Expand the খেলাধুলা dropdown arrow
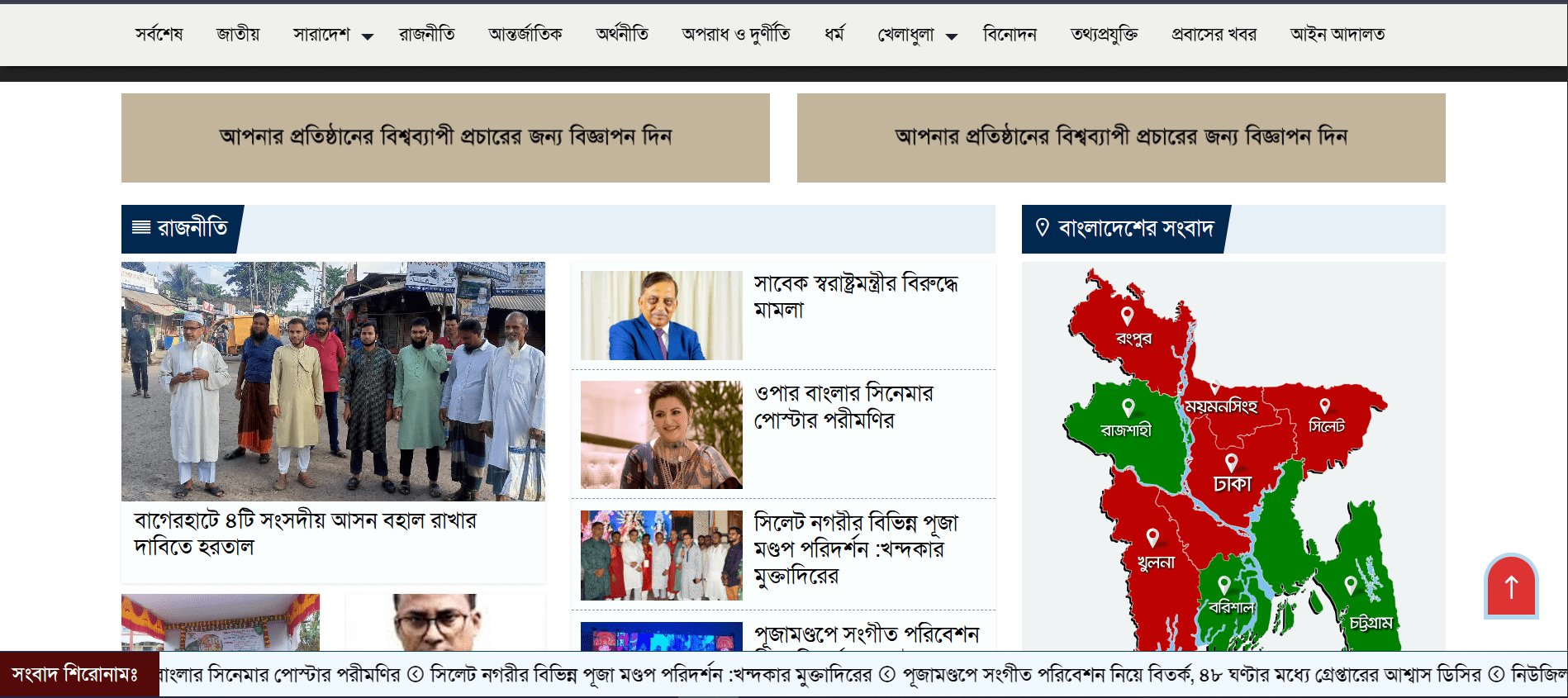The height and width of the screenshot is (698, 1568). click(952, 36)
